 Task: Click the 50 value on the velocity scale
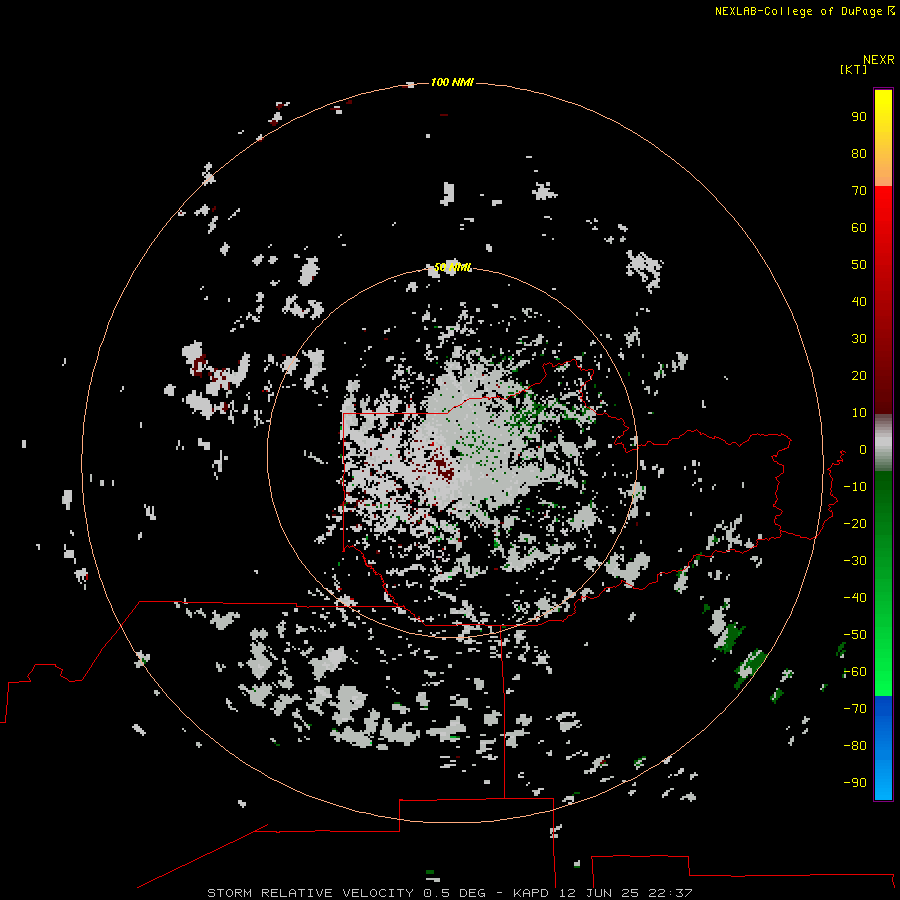[859, 265]
